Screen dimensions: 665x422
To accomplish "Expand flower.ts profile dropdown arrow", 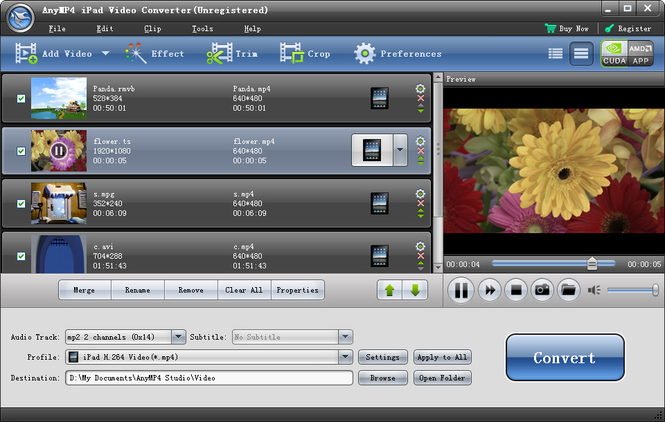I will (x=400, y=150).
